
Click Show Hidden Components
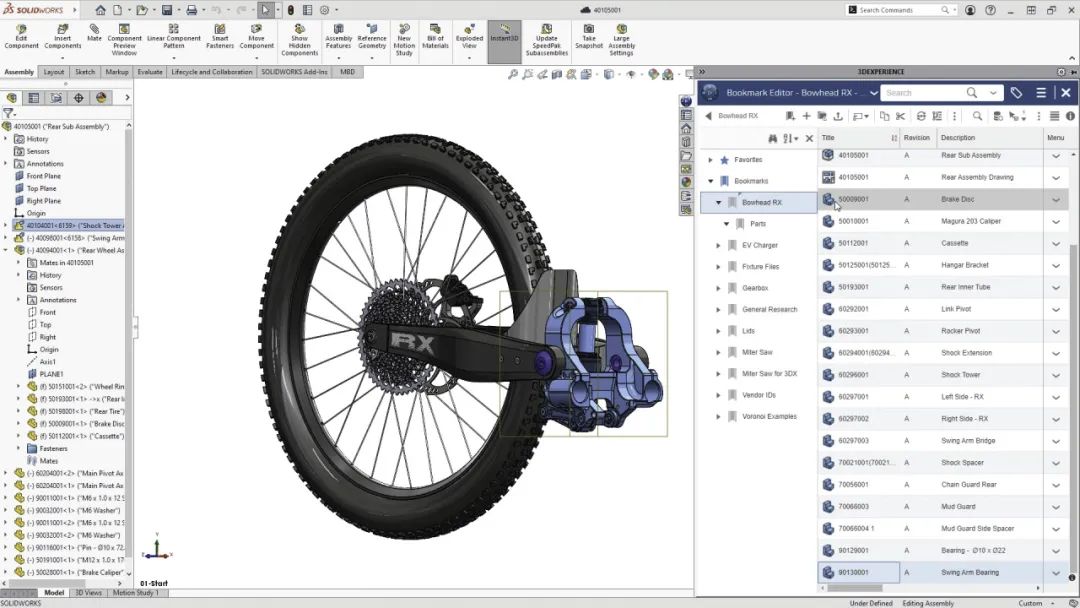300,40
